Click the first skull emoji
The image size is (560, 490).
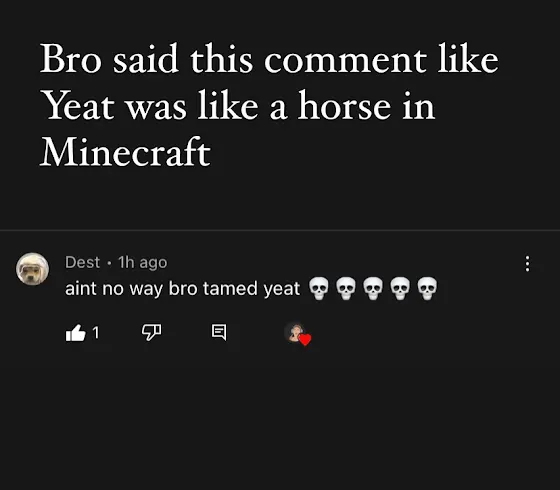pos(319,288)
